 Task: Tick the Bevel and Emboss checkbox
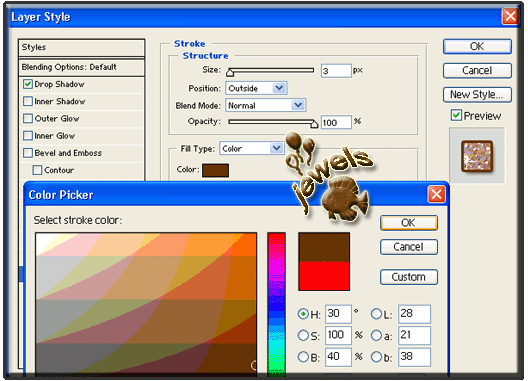[28, 153]
